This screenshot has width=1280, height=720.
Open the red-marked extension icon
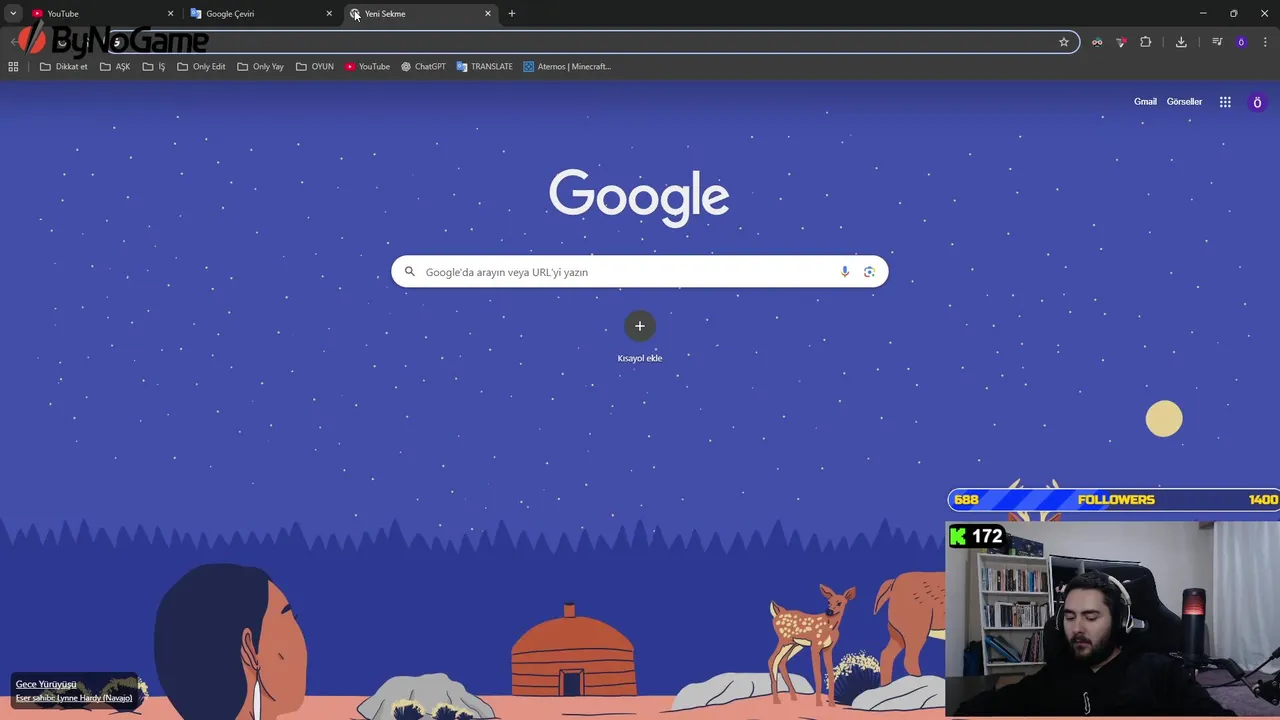1121,42
